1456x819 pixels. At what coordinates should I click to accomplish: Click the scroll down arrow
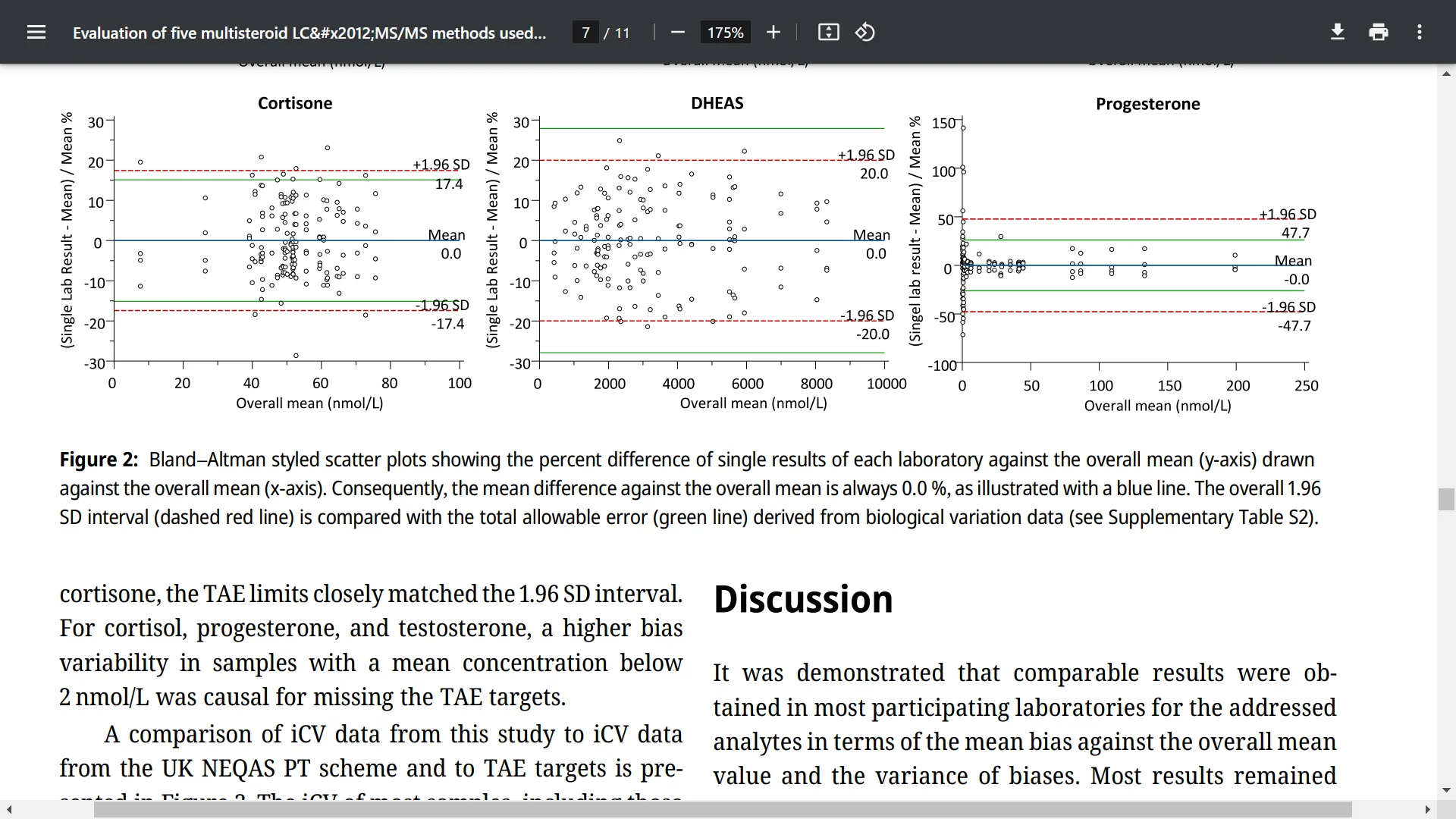pos(1446,790)
